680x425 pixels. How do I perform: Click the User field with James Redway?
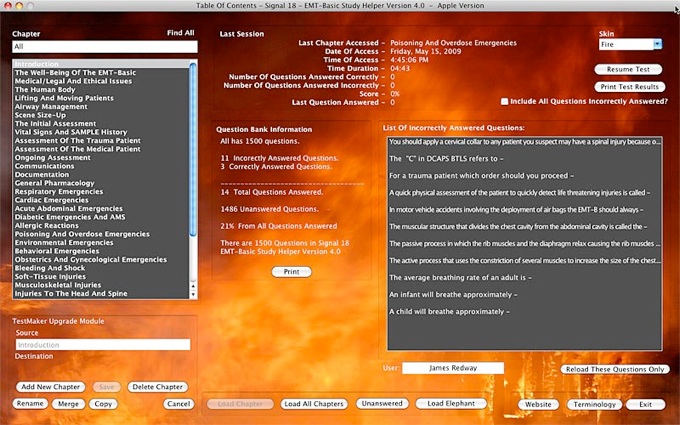coord(453,368)
